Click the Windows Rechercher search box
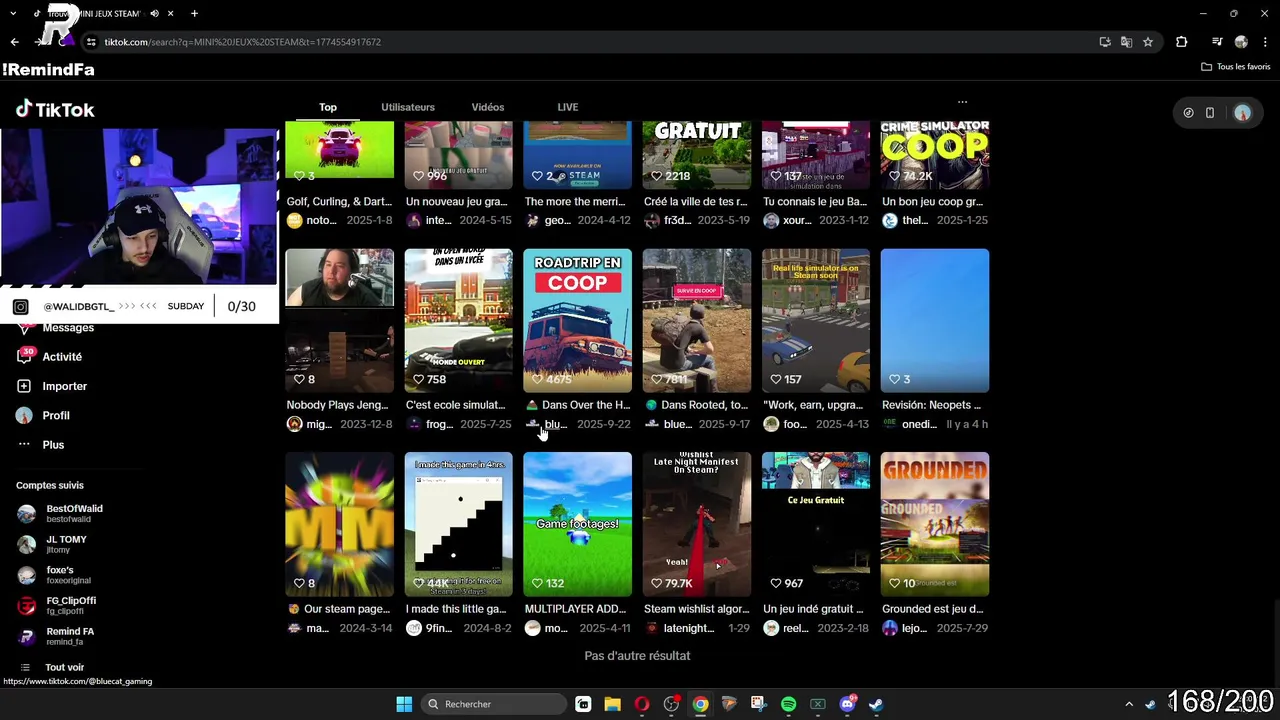1280x720 pixels. (x=494, y=704)
